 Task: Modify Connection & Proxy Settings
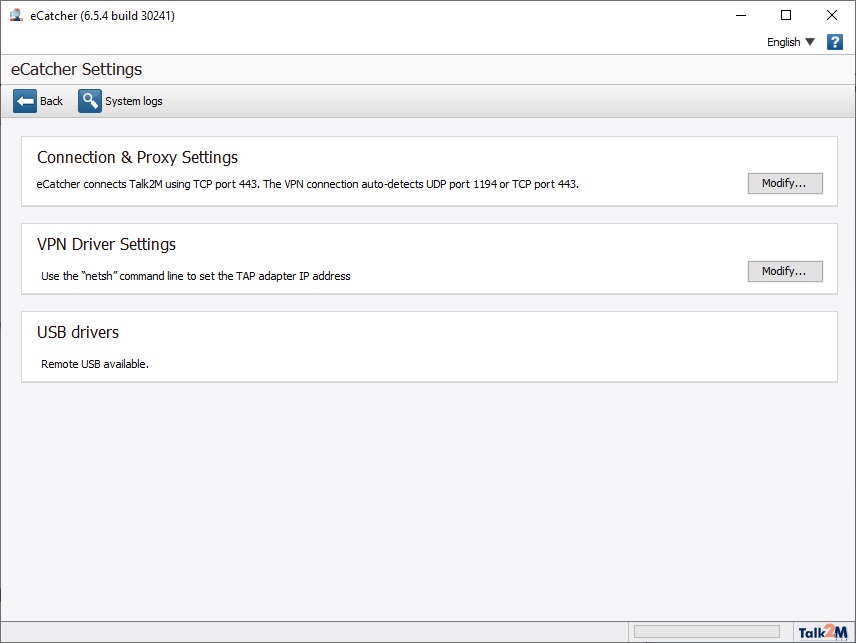click(784, 183)
